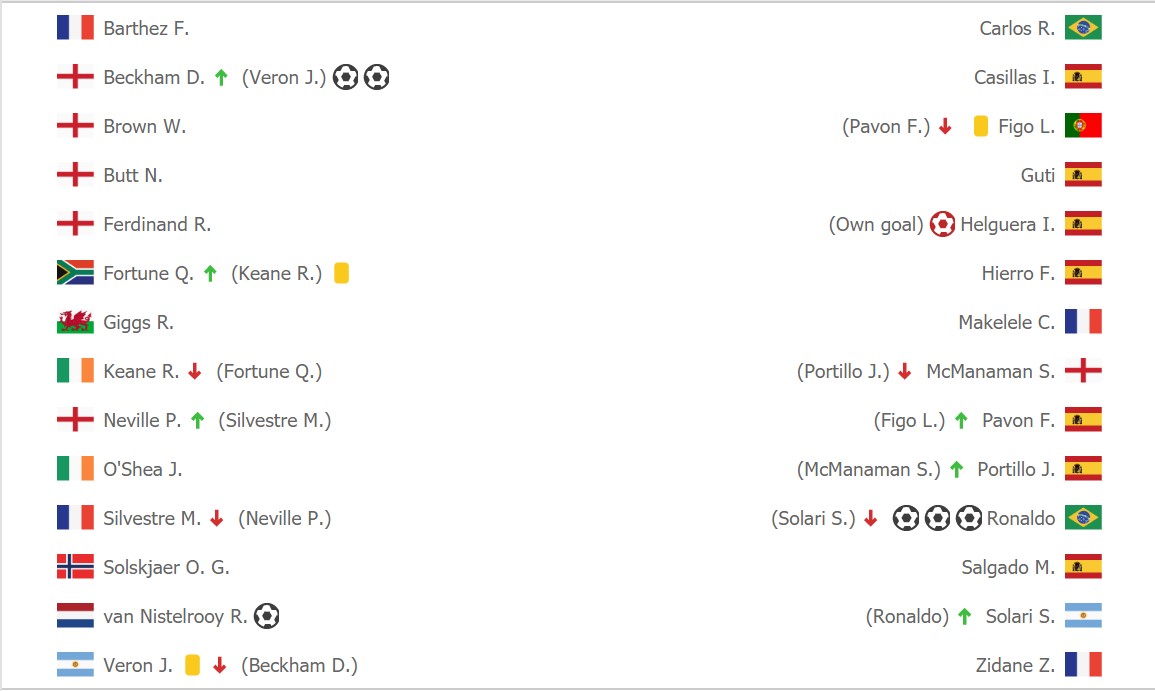Click the Wales flag beside Giggs R.
This screenshot has width=1155, height=691.
(75, 322)
